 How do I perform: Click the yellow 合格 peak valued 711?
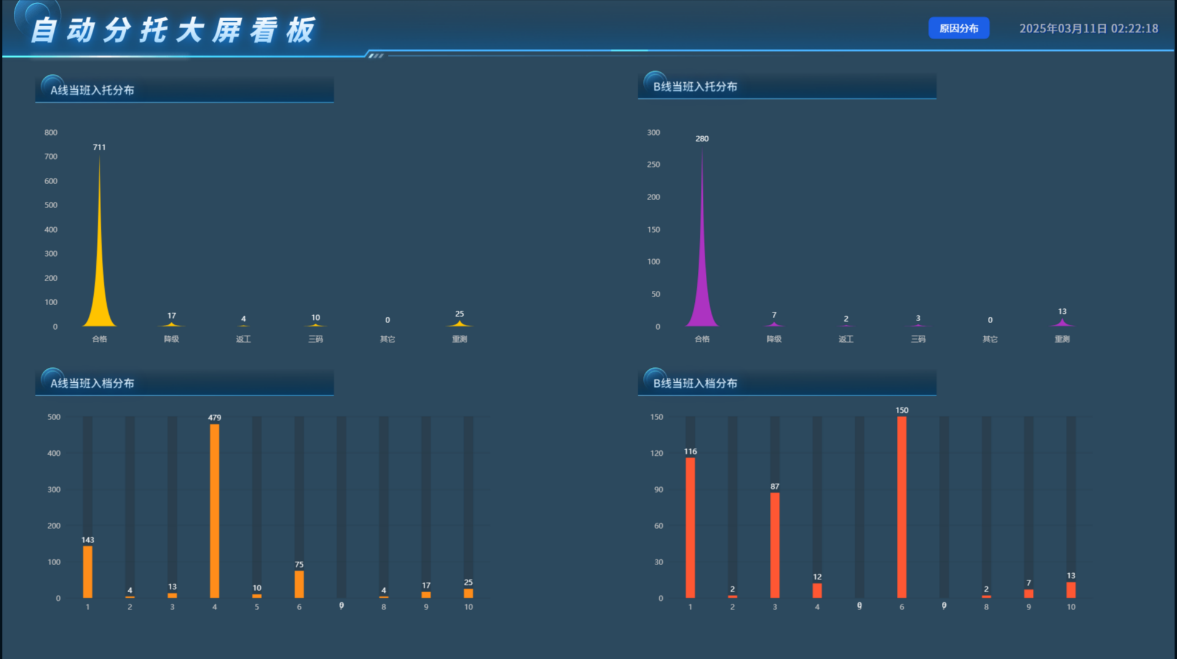pos(99,248)
